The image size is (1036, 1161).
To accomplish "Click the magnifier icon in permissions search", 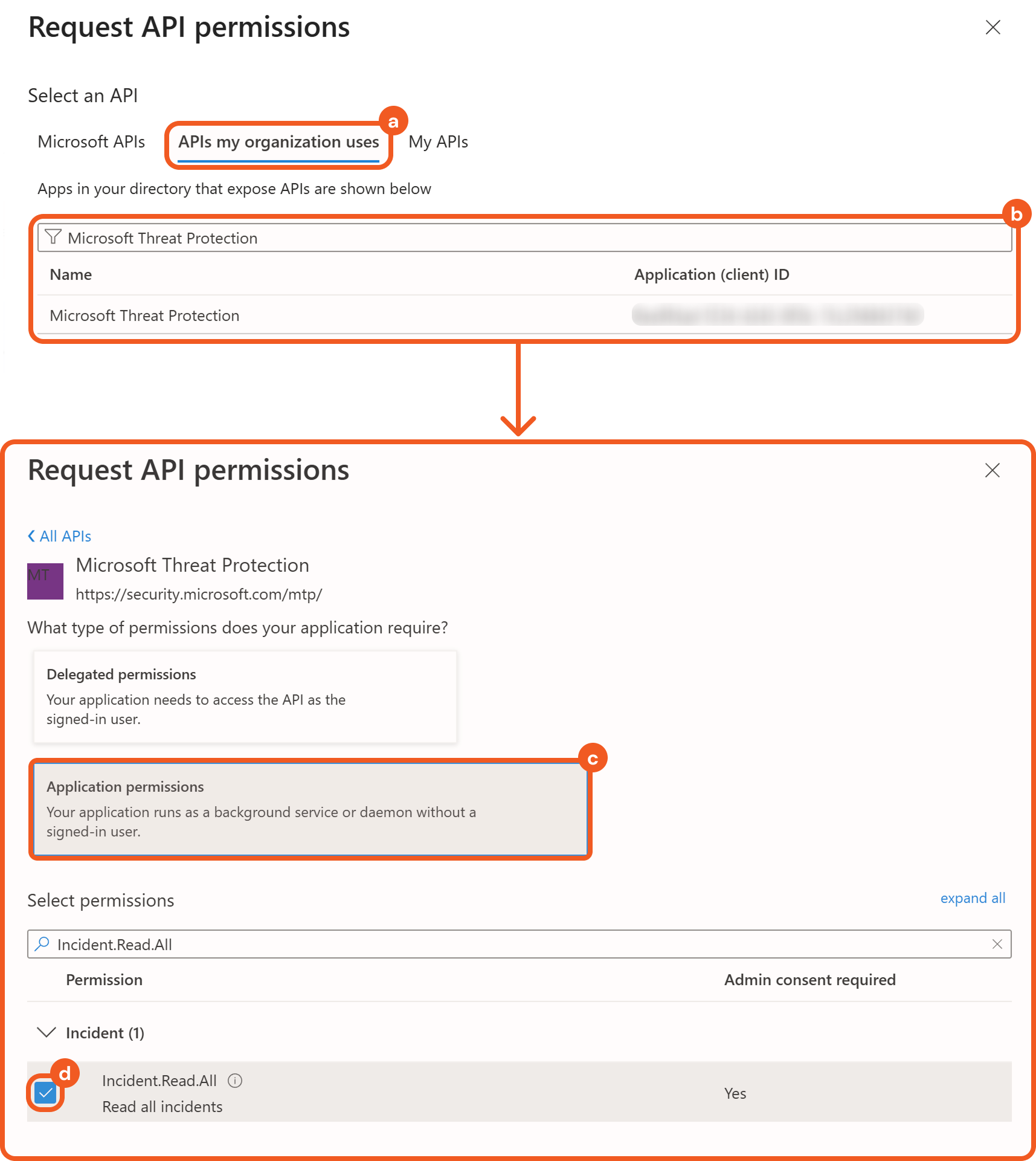I will tap(42, 944).
